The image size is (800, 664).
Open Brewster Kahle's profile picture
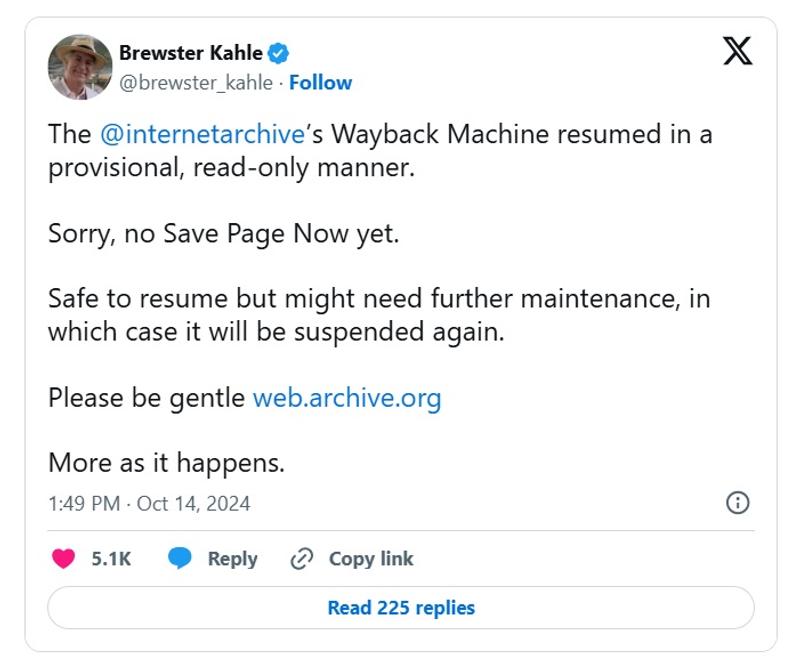click(80, 67)
